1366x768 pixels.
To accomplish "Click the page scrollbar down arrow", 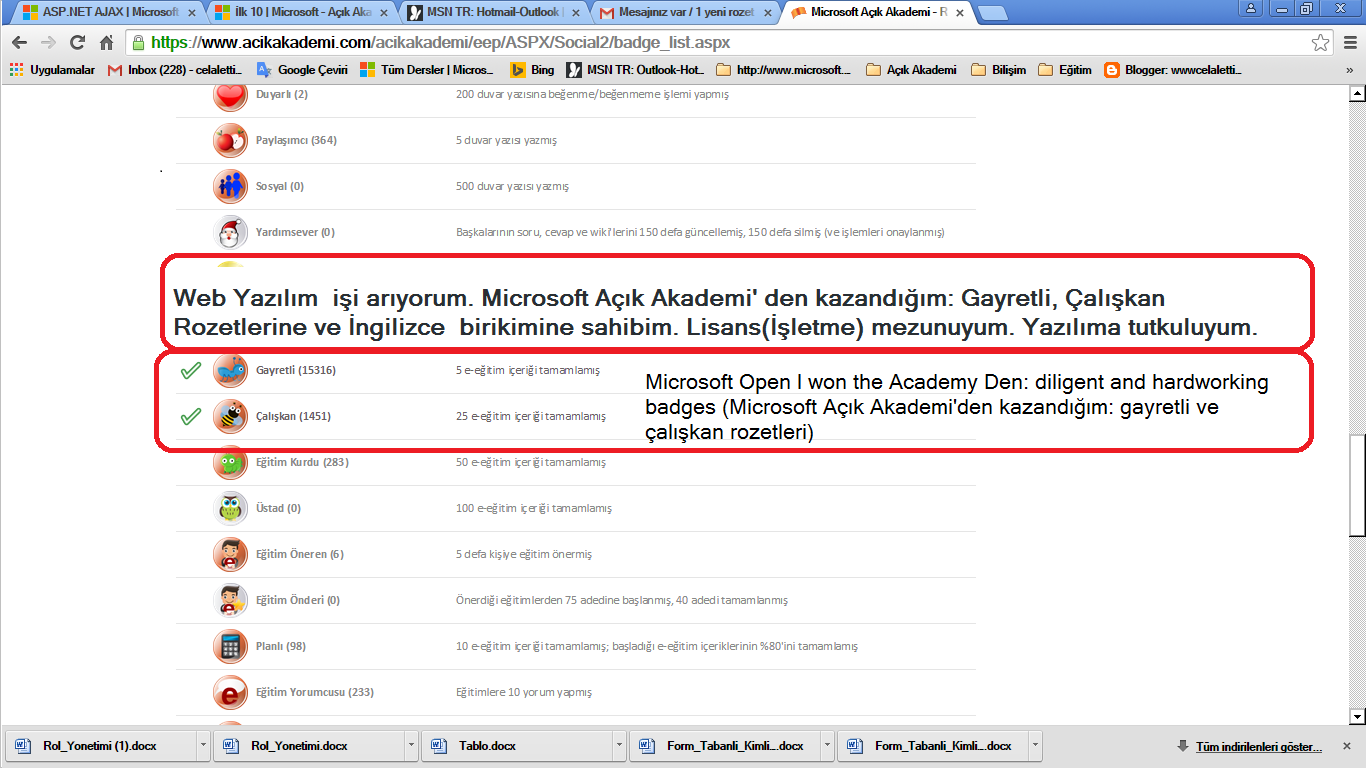I will 1357,716.
